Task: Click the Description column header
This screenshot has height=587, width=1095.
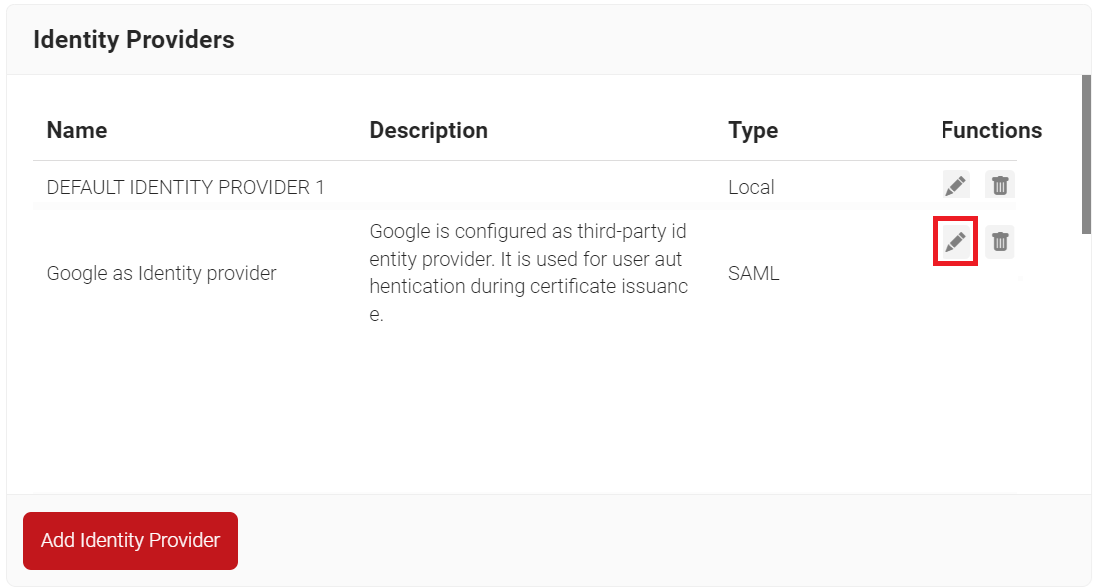Action: pyautogui.click(x=428, y=131)
